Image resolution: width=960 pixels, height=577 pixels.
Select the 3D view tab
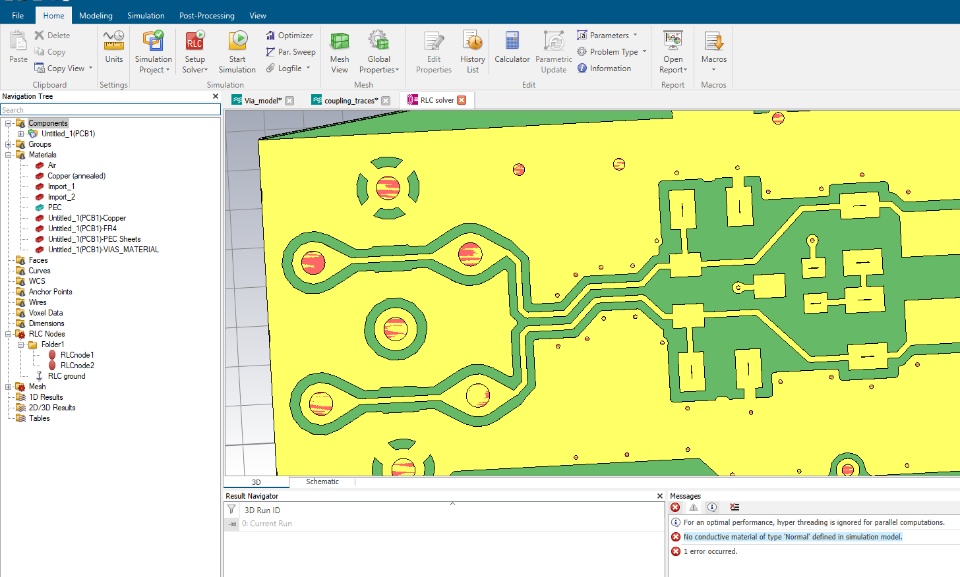point(257,482)
